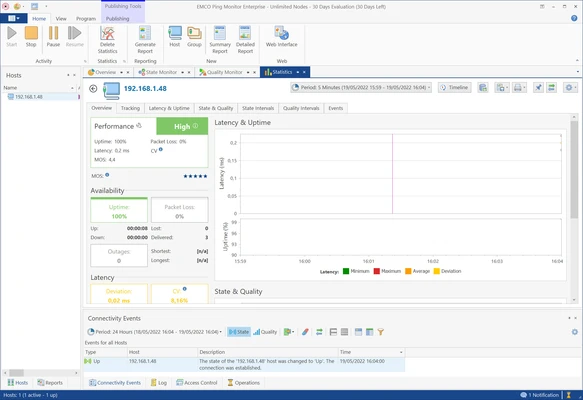Generate Report from the Reporting group
The image size is (583, 400).
(x=145, y=40)
